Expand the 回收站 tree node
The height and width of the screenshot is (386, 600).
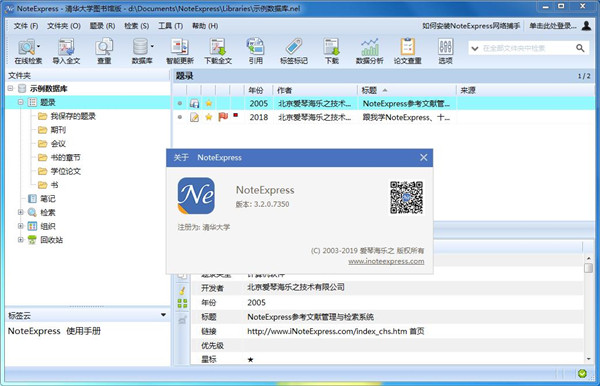21,240
